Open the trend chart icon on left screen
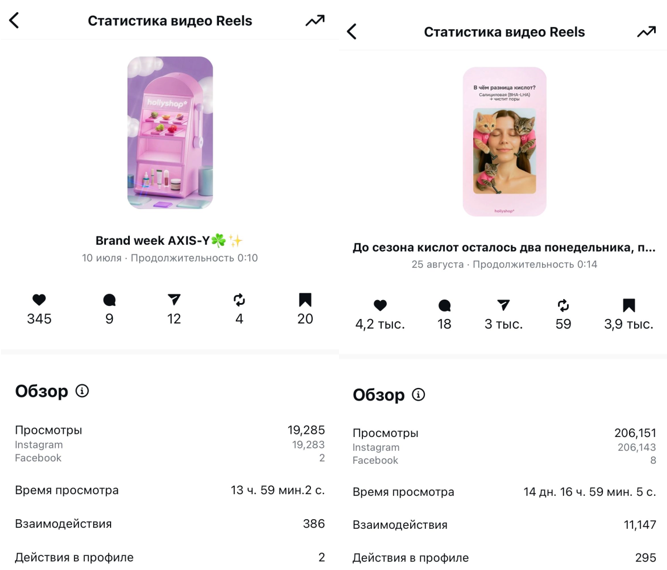The image size is (667, 570). tap(315, 20)
